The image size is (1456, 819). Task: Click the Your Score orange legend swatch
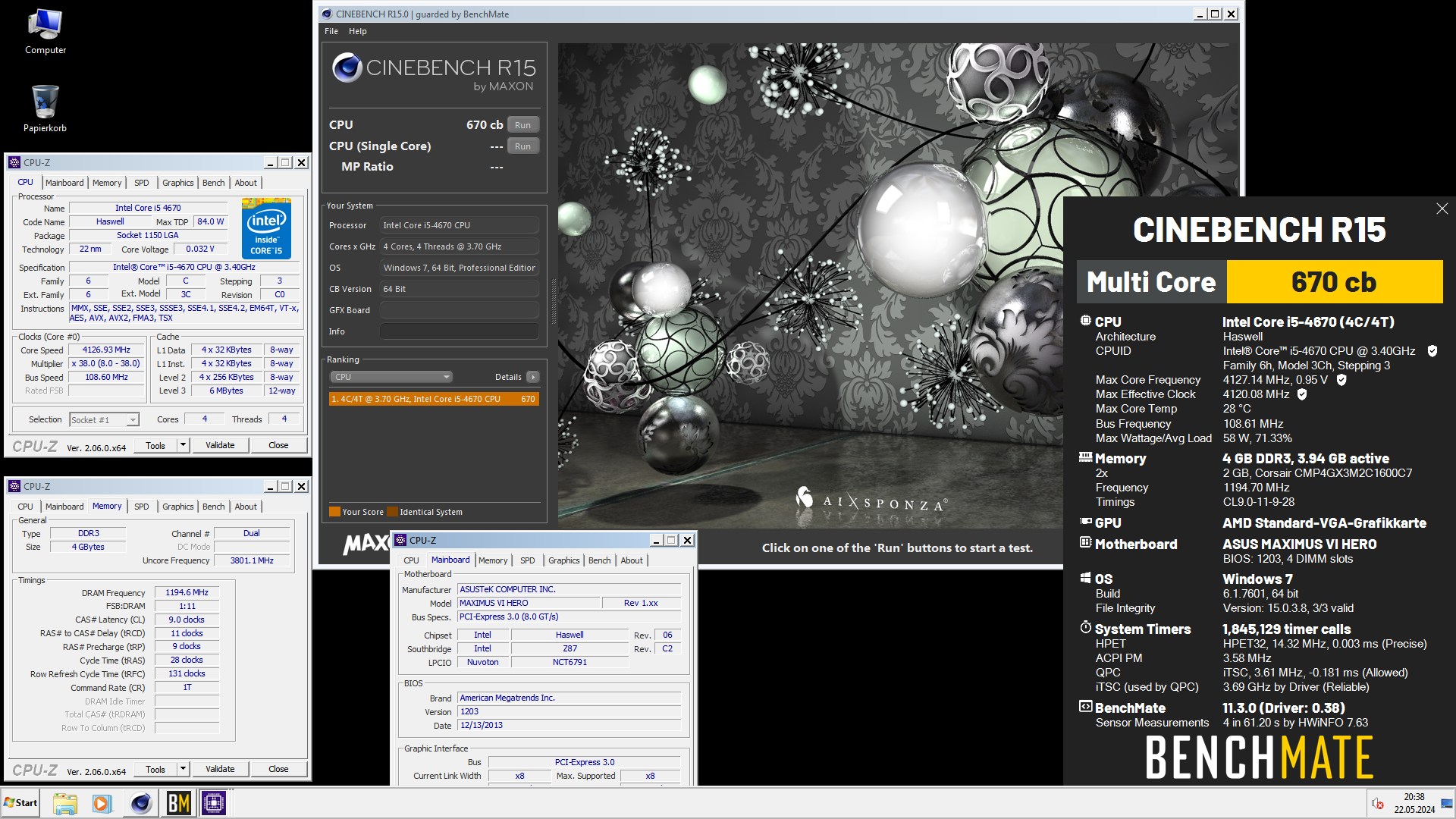pyautogui.click(x=334, y=512)
